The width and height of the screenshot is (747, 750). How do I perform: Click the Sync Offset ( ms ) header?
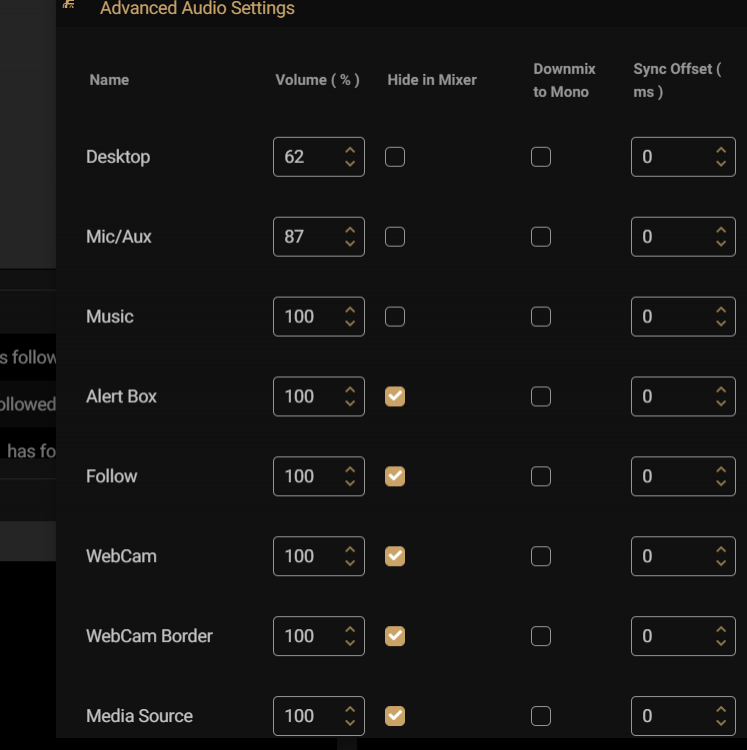[x=677, y=80]
